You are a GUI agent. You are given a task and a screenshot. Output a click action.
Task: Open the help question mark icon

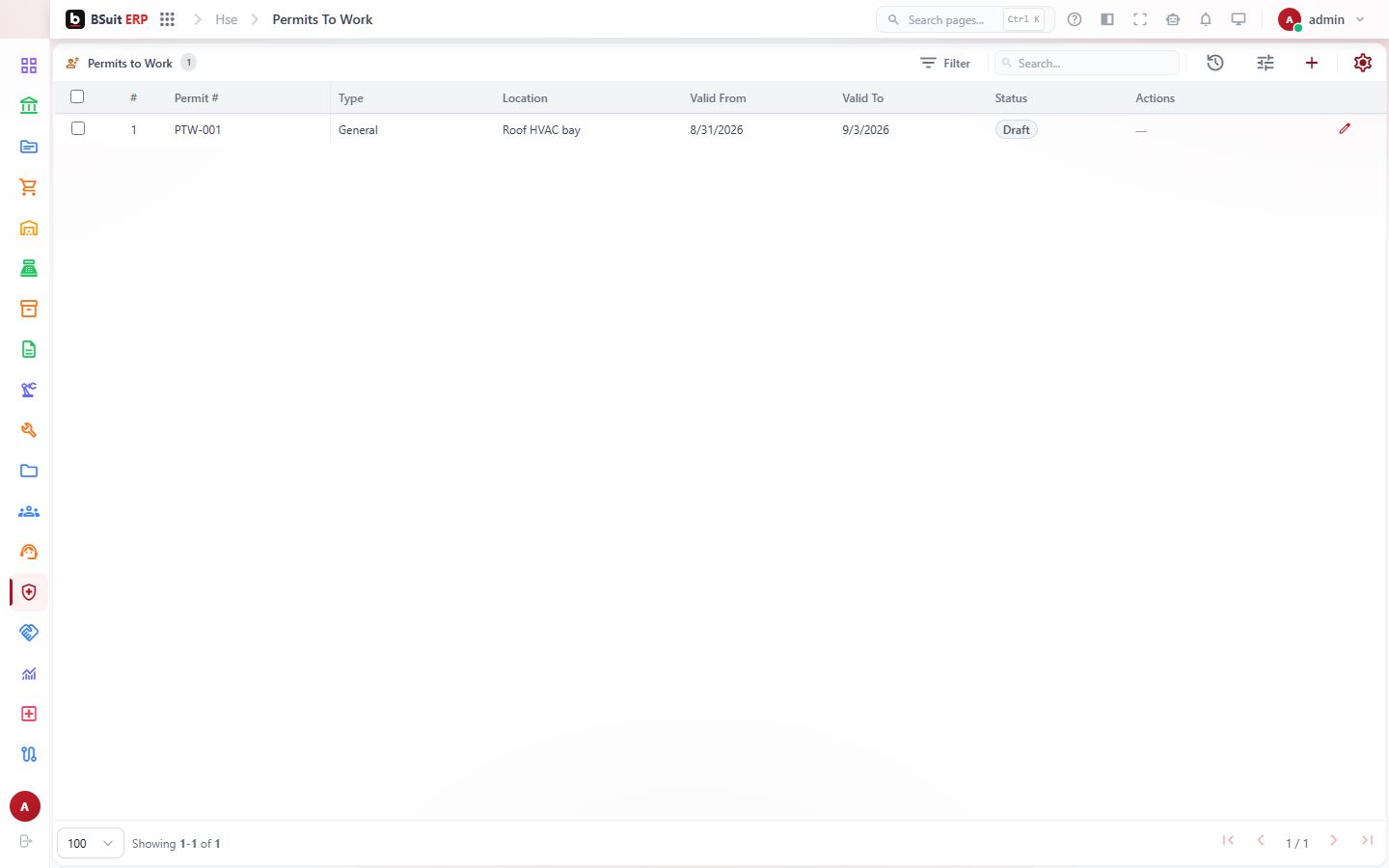tap(1075, 19)
